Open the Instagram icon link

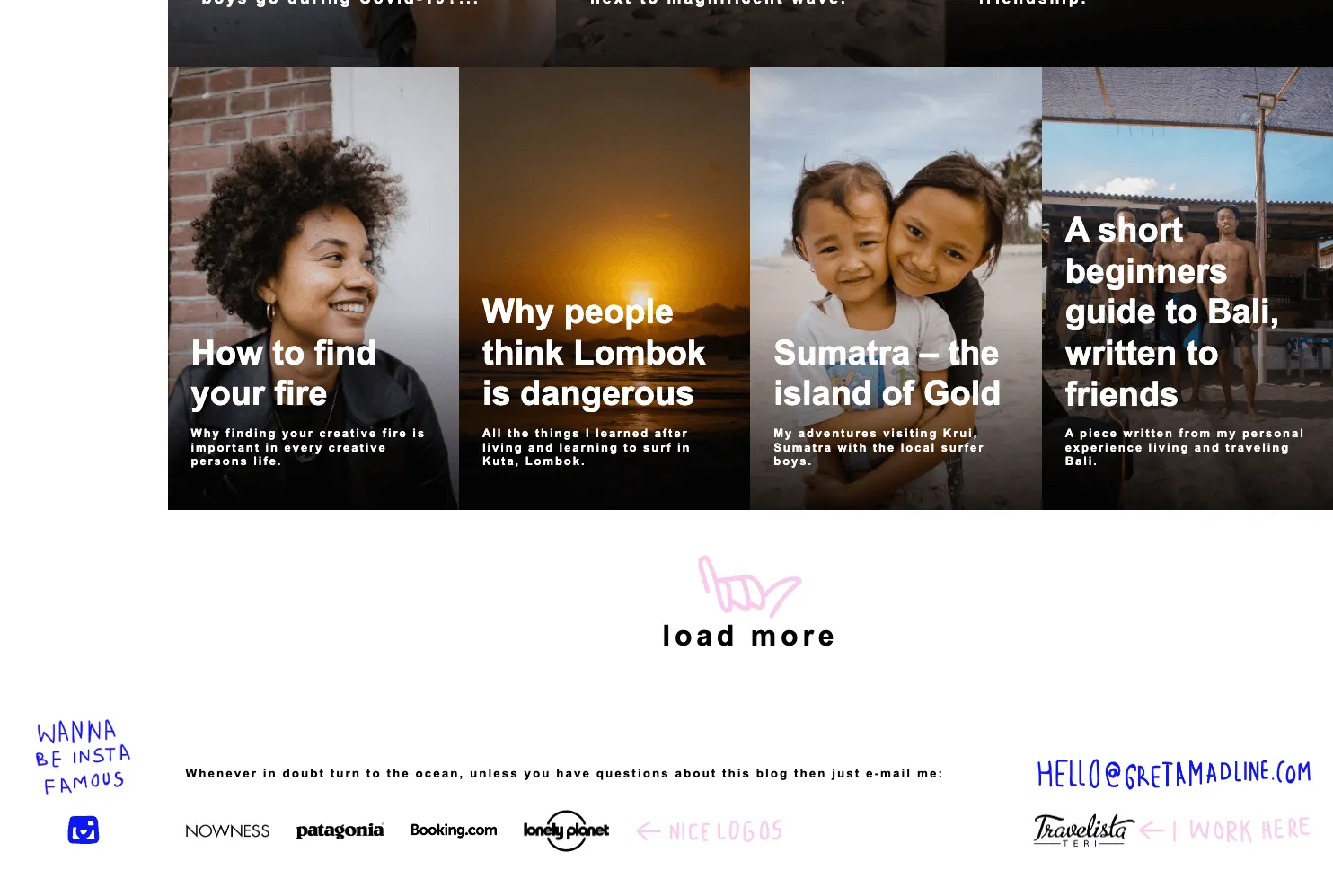point(84,830)
